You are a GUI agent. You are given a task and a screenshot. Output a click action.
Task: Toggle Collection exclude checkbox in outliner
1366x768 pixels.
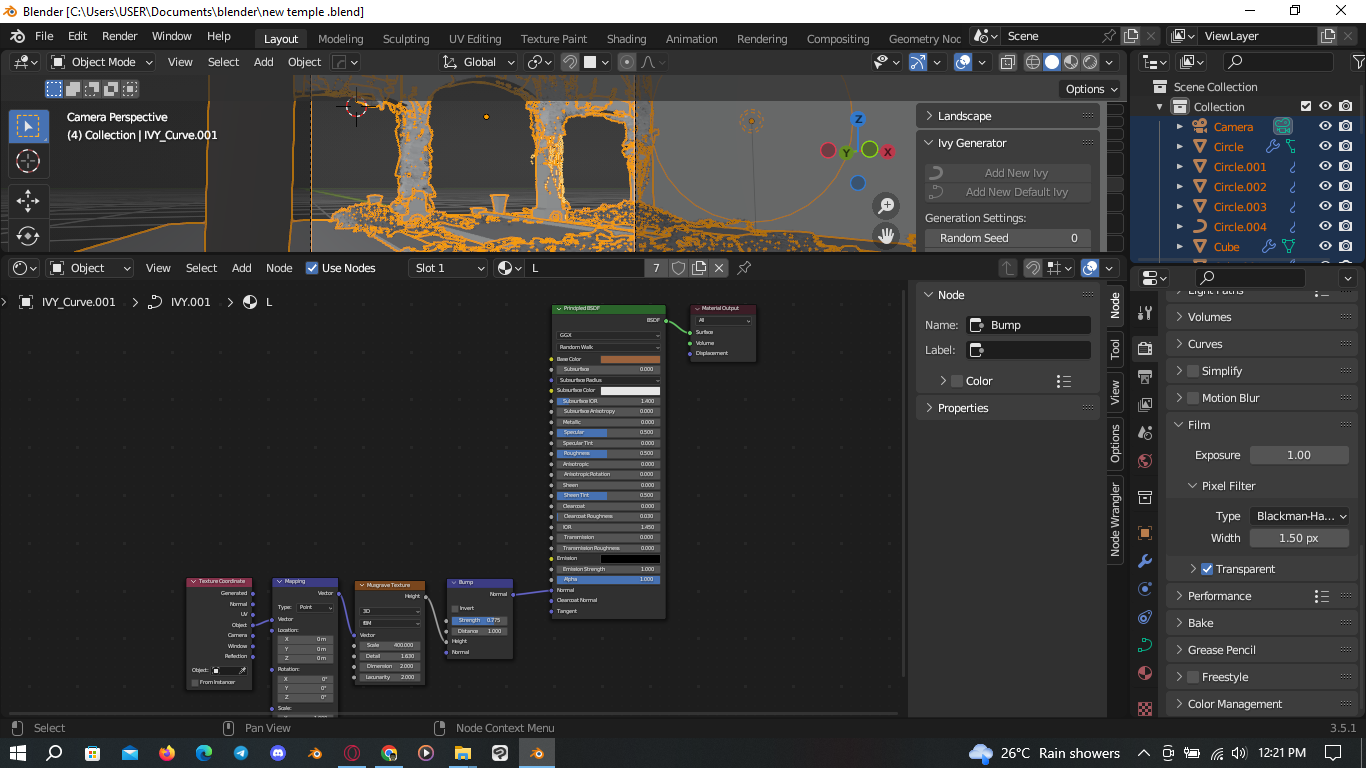[1305, 107]
